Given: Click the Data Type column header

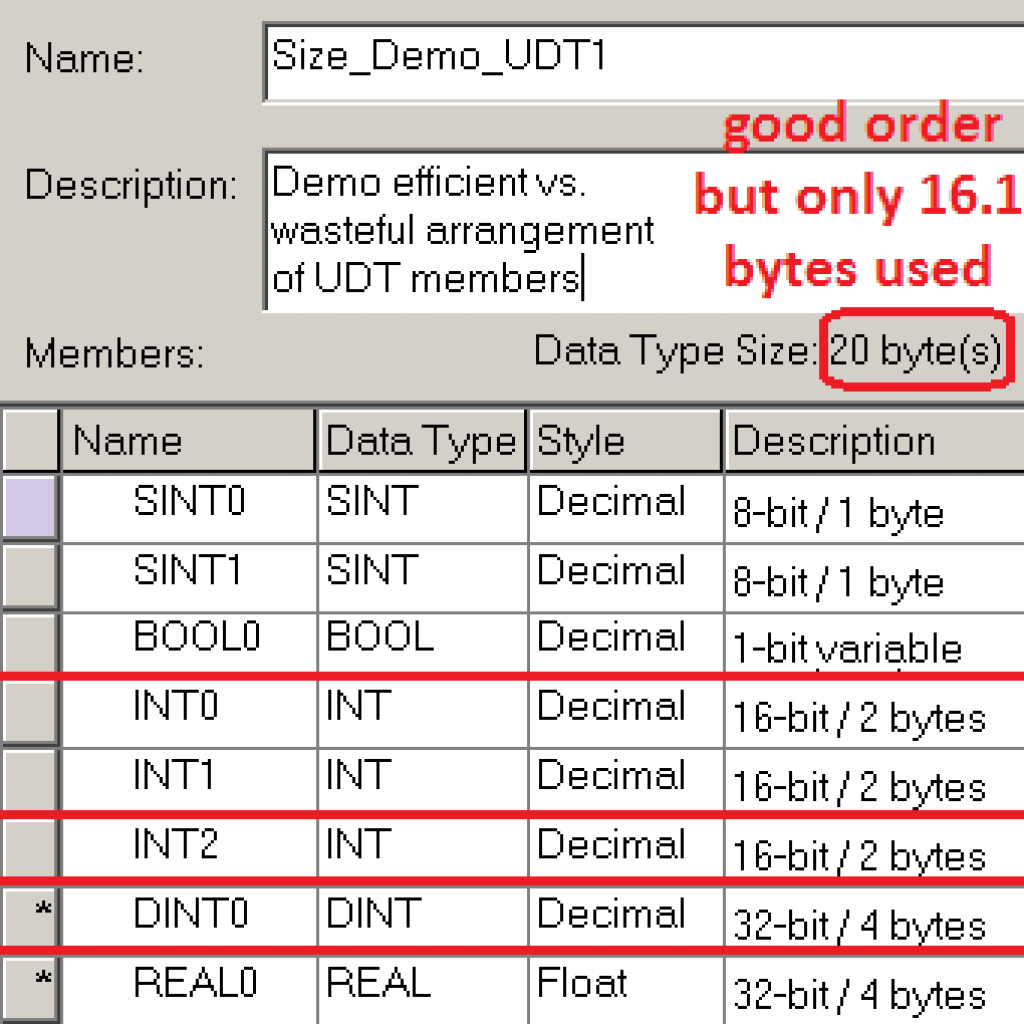Looking at the screenshot, I should coord(422,440).
